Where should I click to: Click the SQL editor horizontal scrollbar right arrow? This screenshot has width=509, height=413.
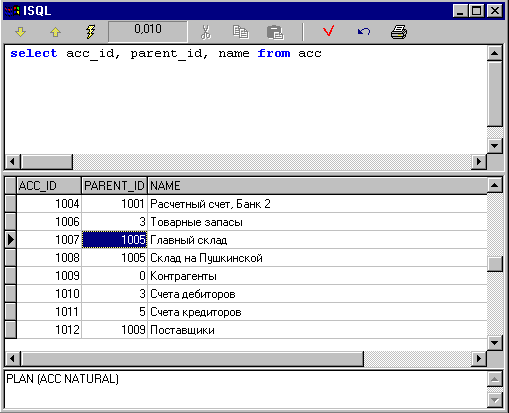pos(479,162)
